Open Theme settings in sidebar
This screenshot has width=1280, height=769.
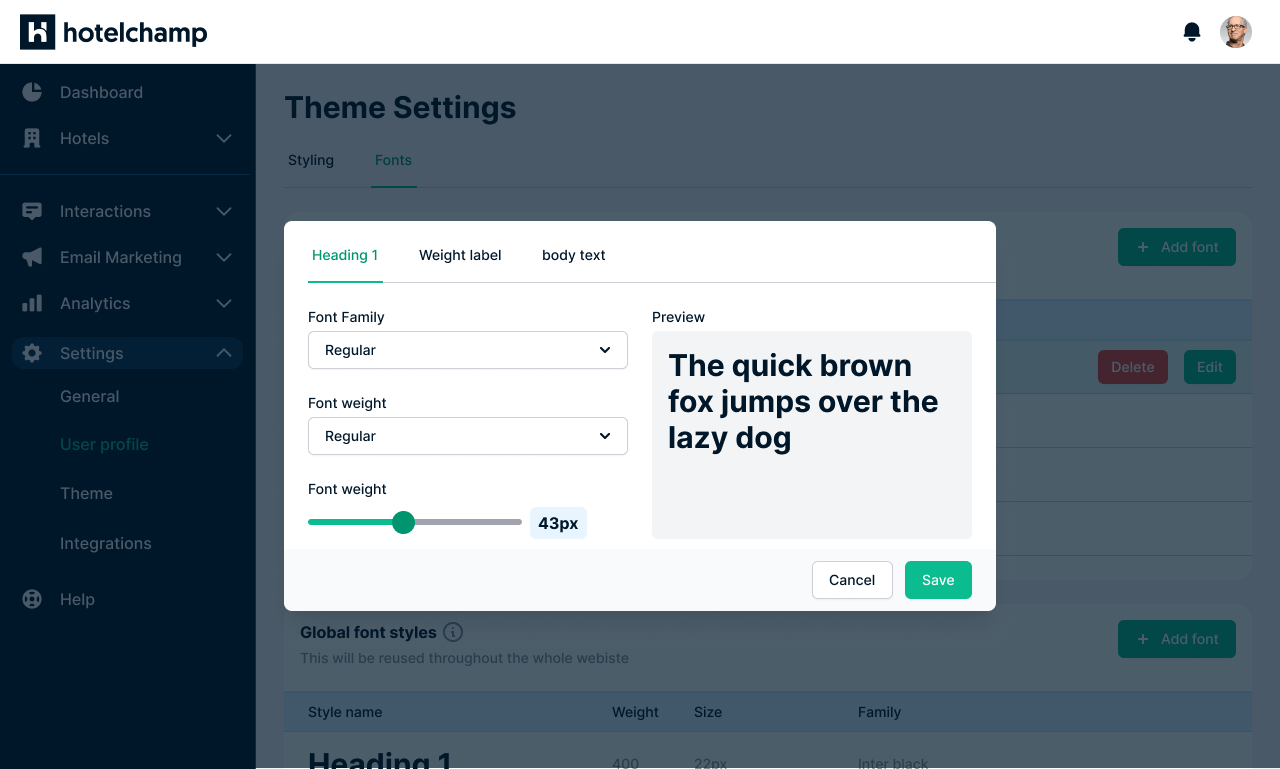point(86,493)
